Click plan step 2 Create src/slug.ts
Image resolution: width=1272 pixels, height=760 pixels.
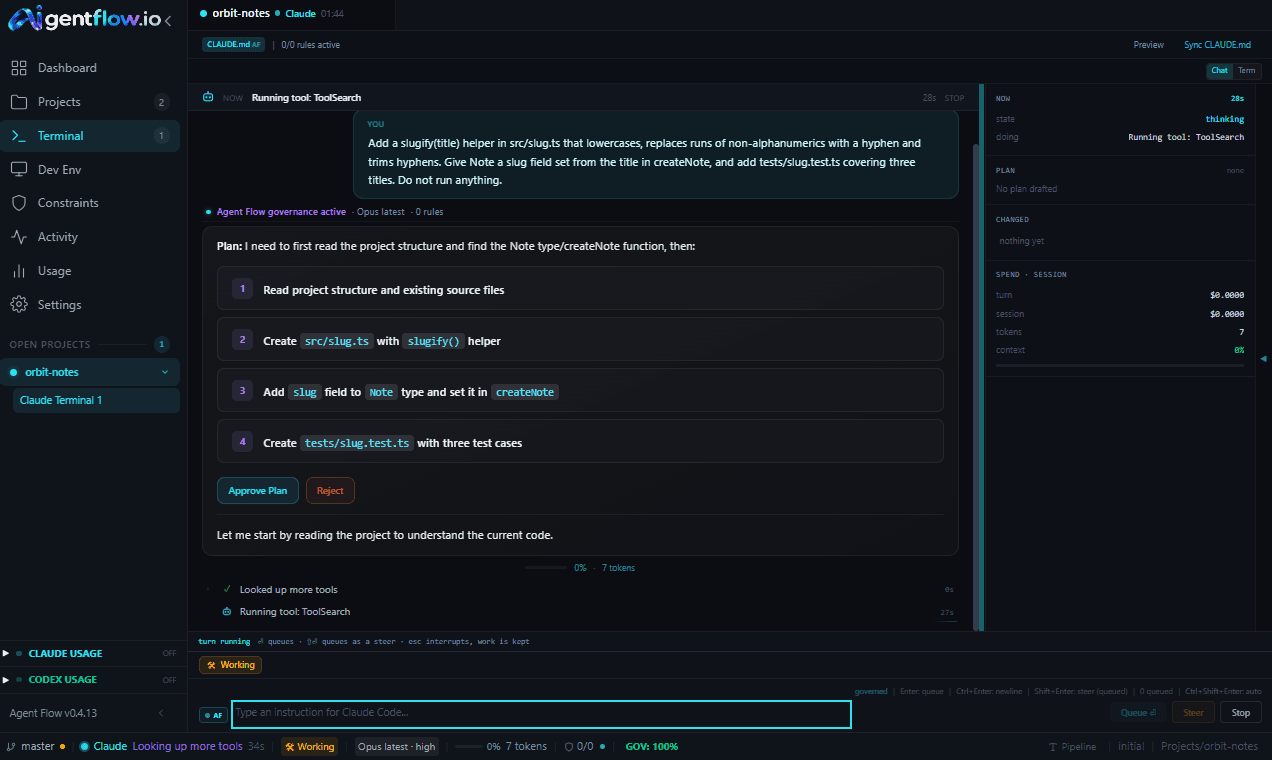tap(580, 340)
